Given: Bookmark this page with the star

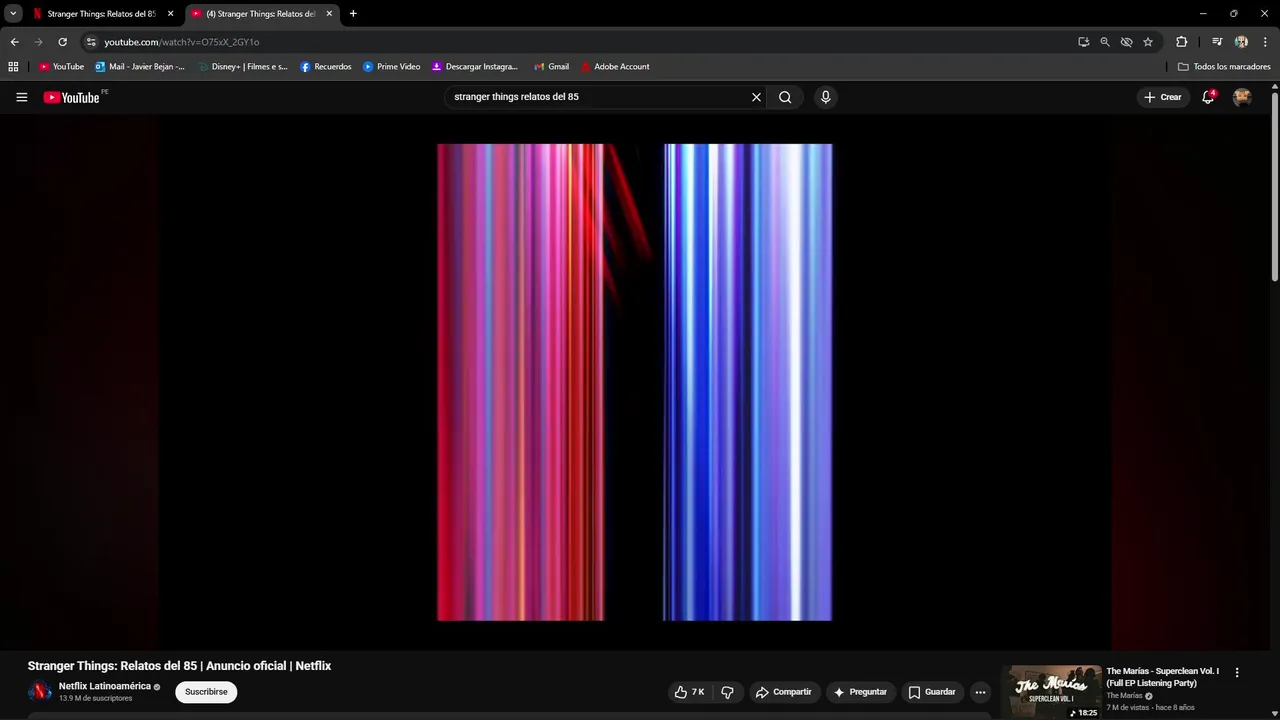Looking at the screenshot, I should (1148, 42).
